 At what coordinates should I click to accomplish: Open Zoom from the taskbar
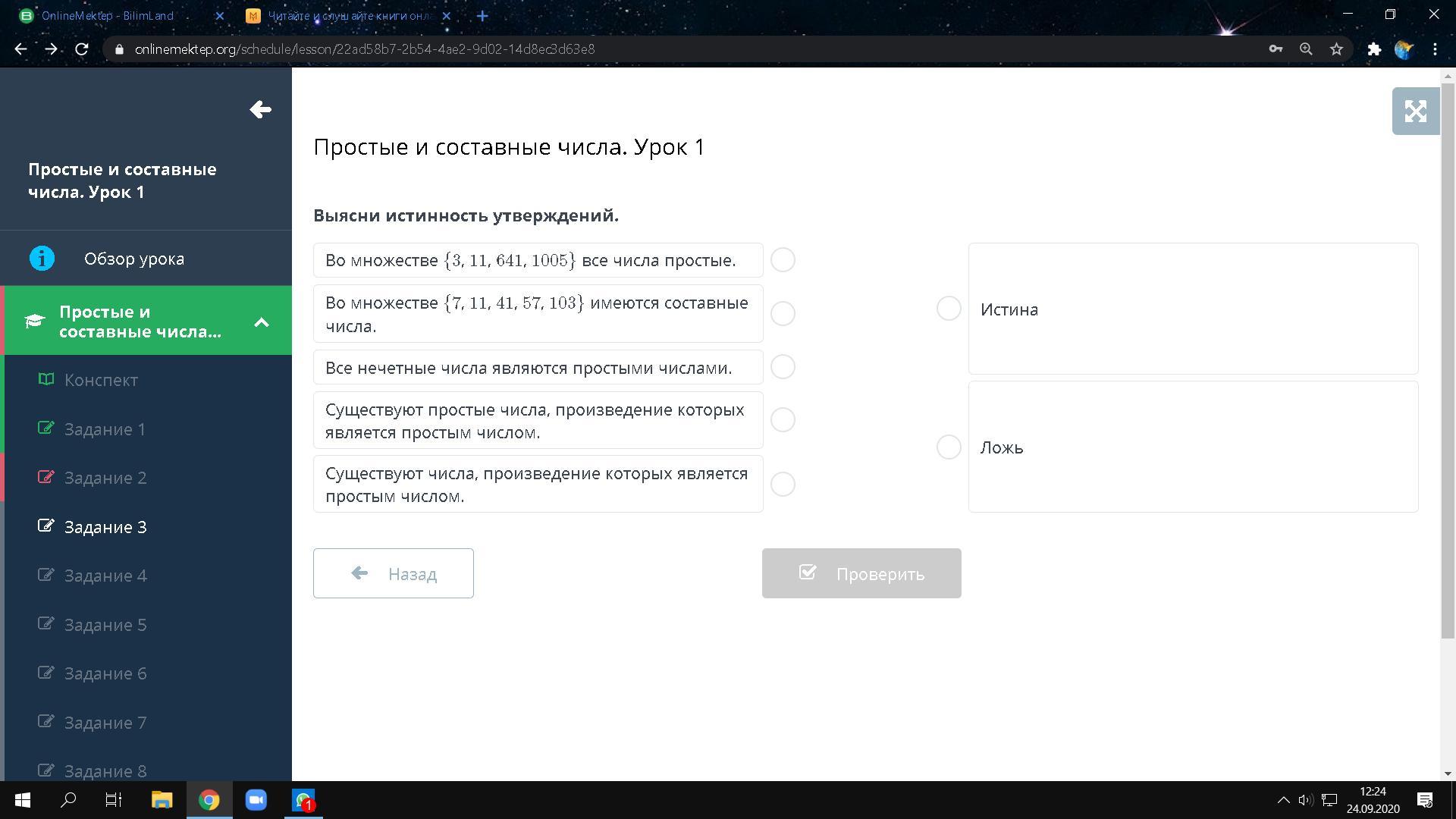[256, 800]
